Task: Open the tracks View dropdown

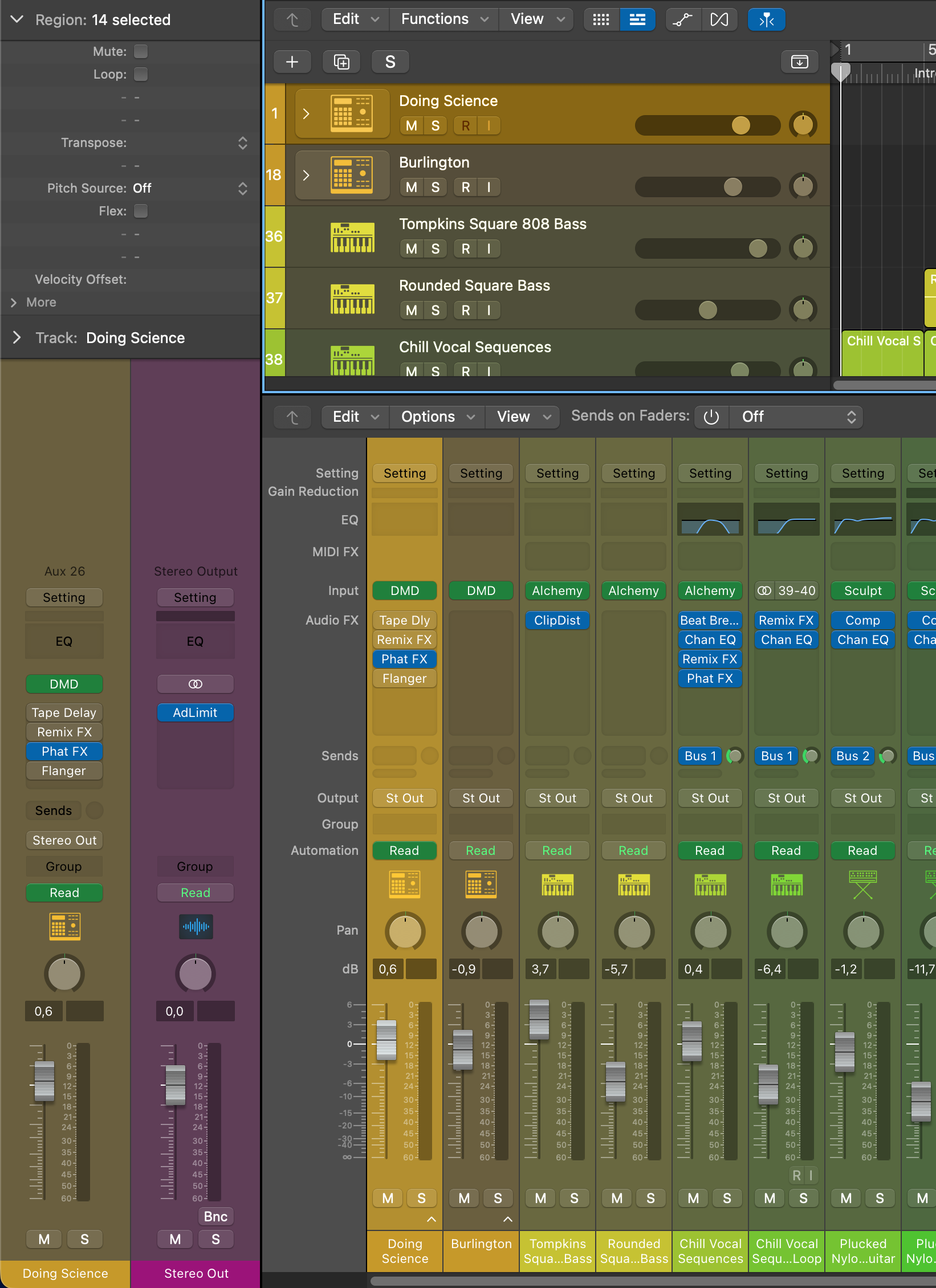Action: click(537, 19)
